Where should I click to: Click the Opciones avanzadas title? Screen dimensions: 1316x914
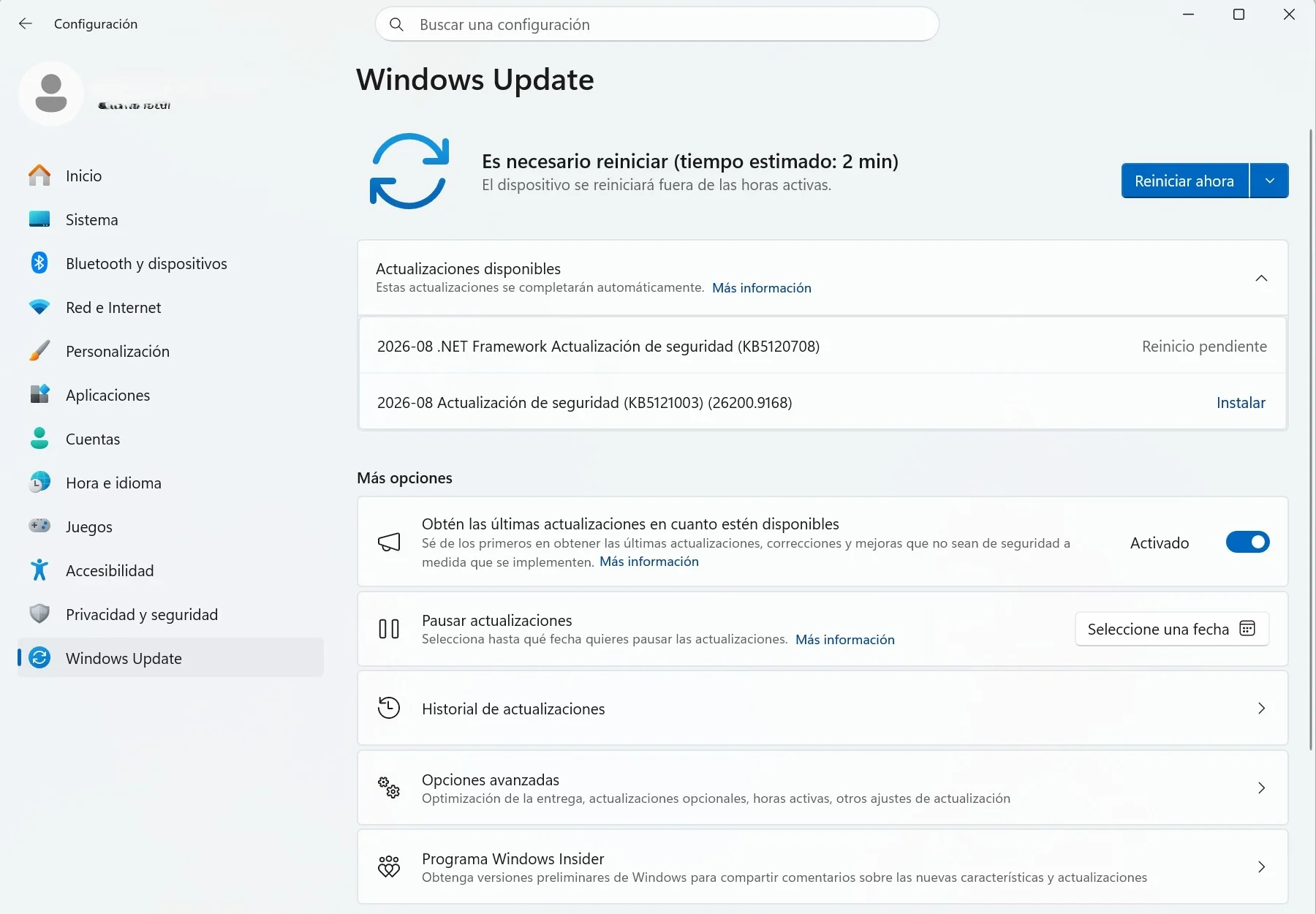click(x=491, y=779)
